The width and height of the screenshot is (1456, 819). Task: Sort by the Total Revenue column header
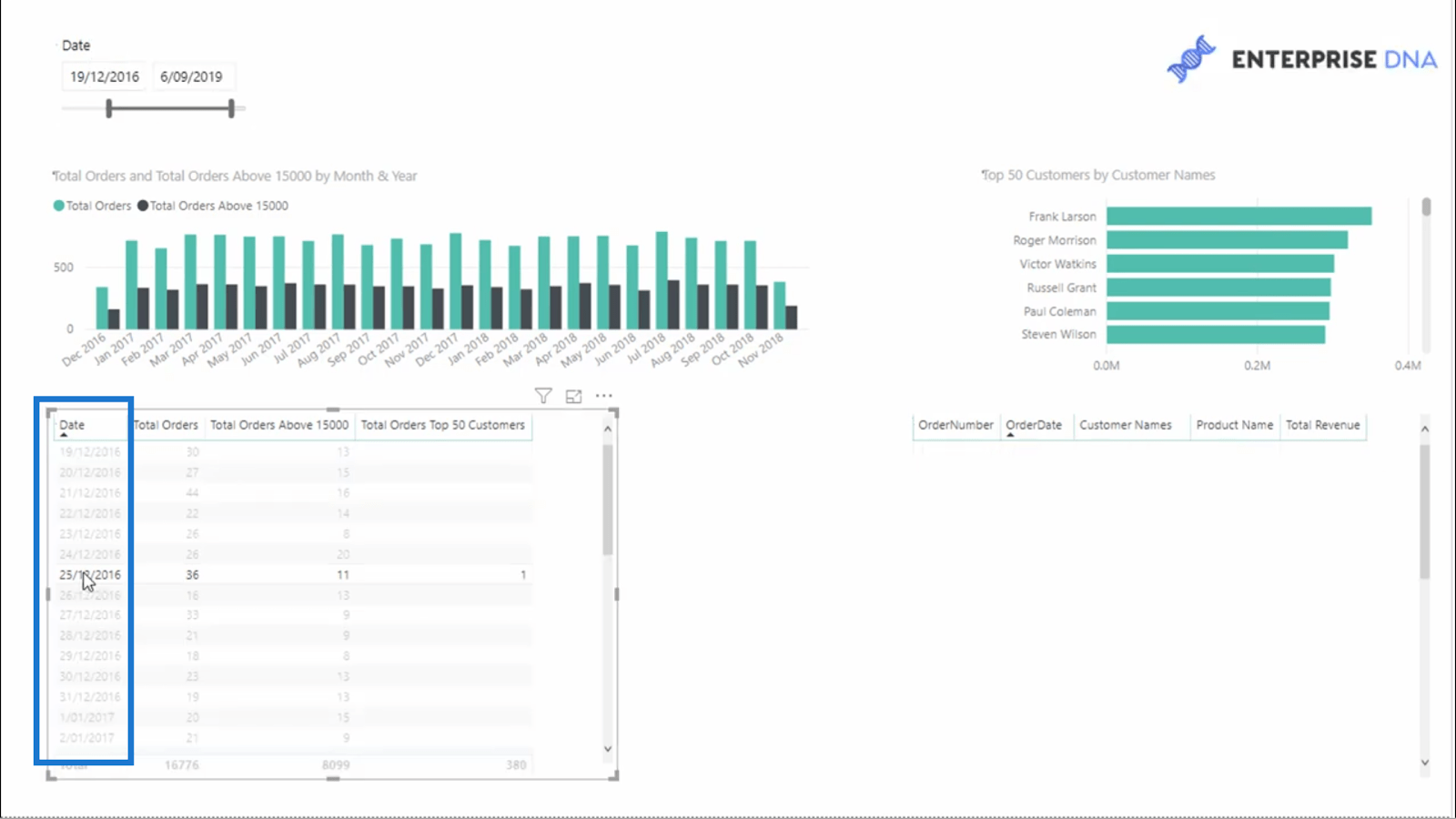[1323, 425]
